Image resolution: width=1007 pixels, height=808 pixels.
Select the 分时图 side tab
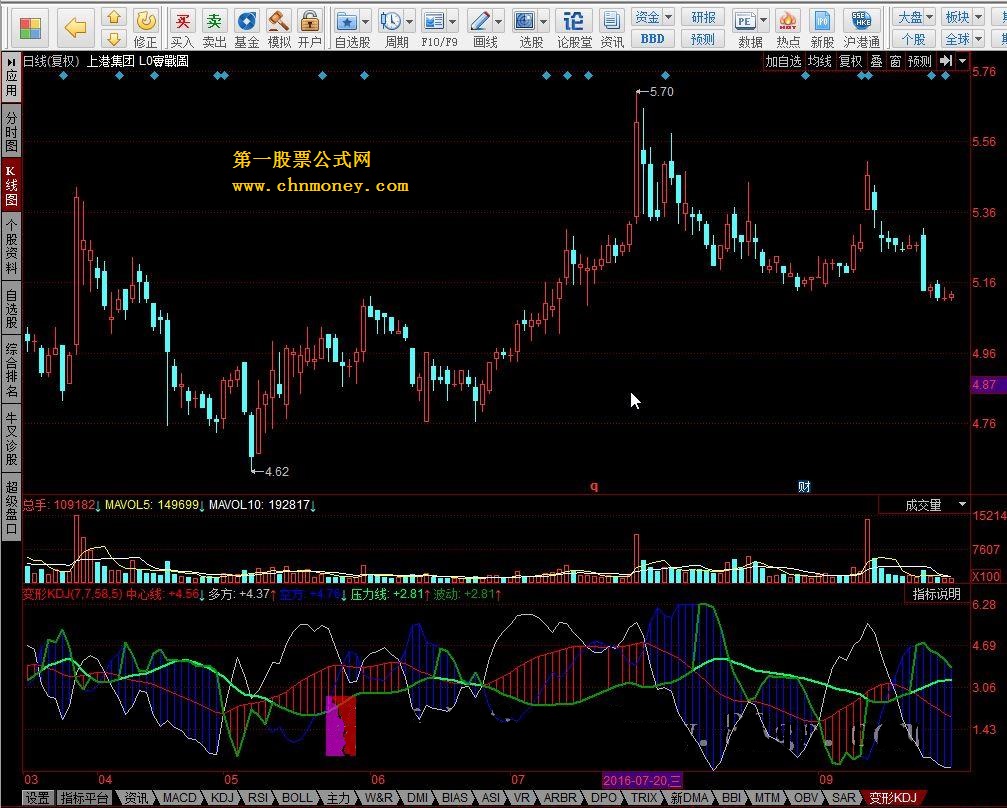coord(11,131)
